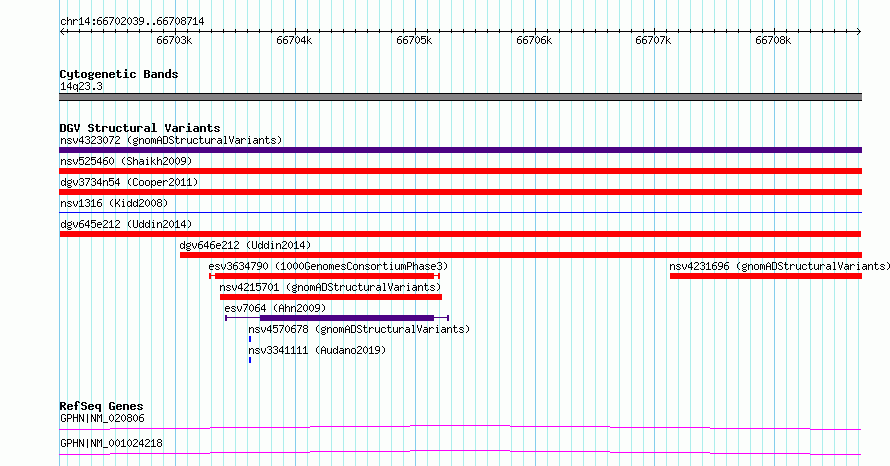Click the Cytogenetic Bands track title

coord(119,74)
